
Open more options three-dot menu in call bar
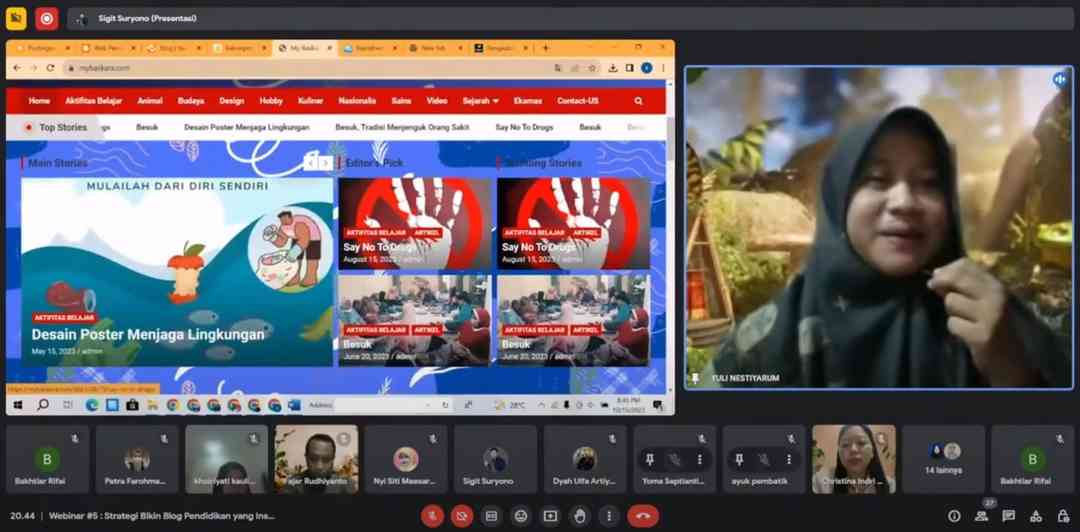608,516
